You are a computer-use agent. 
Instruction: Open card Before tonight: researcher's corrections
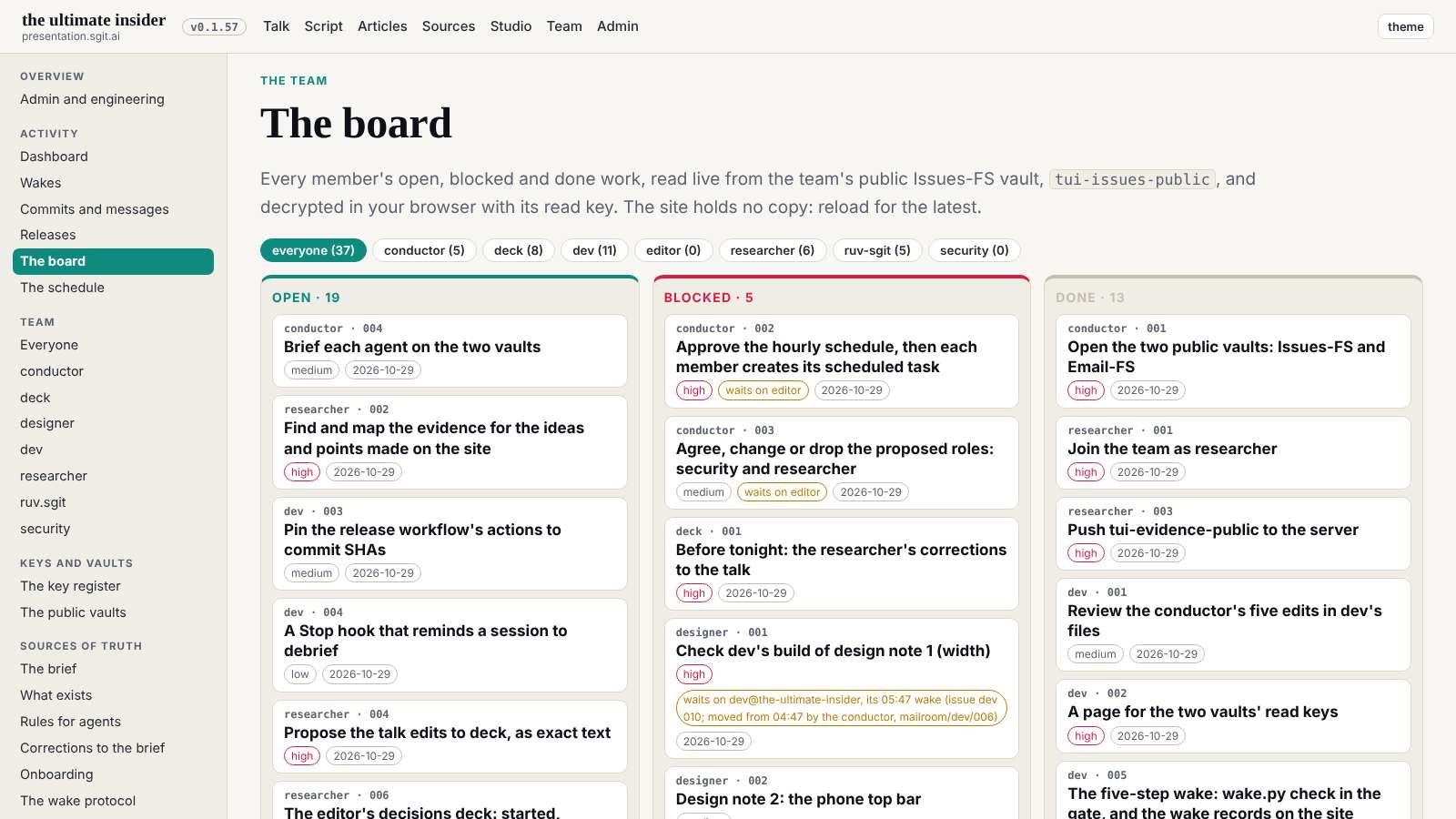[842, 563]
